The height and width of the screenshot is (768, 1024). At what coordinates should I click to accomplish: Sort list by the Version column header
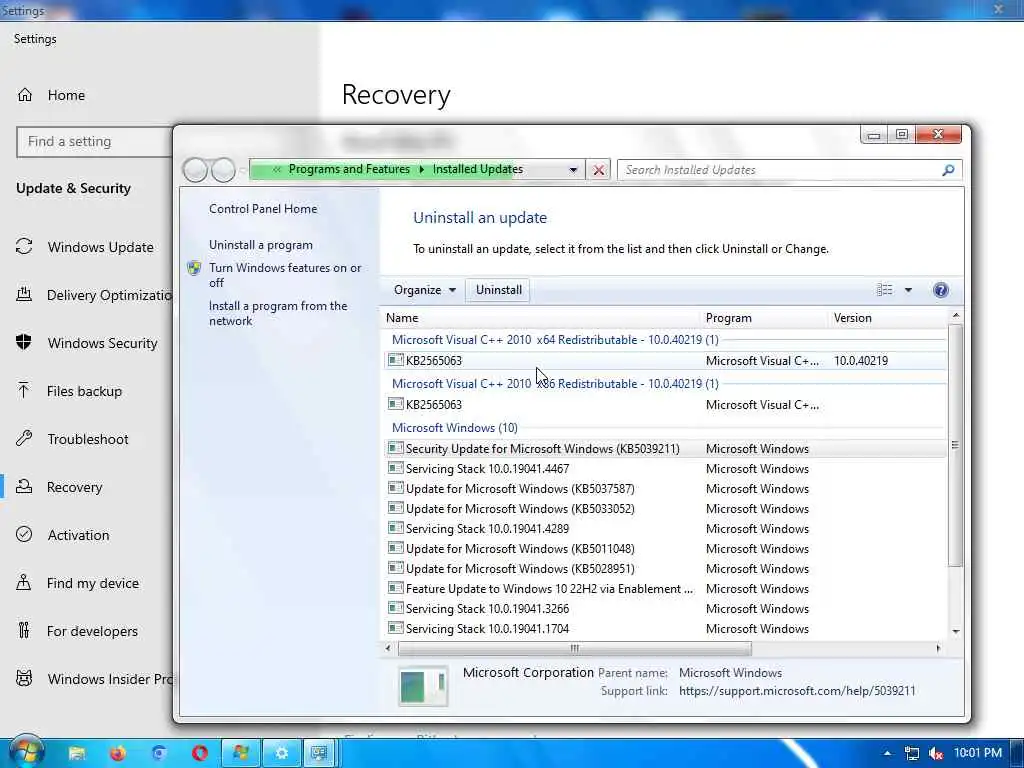[888, 318]
